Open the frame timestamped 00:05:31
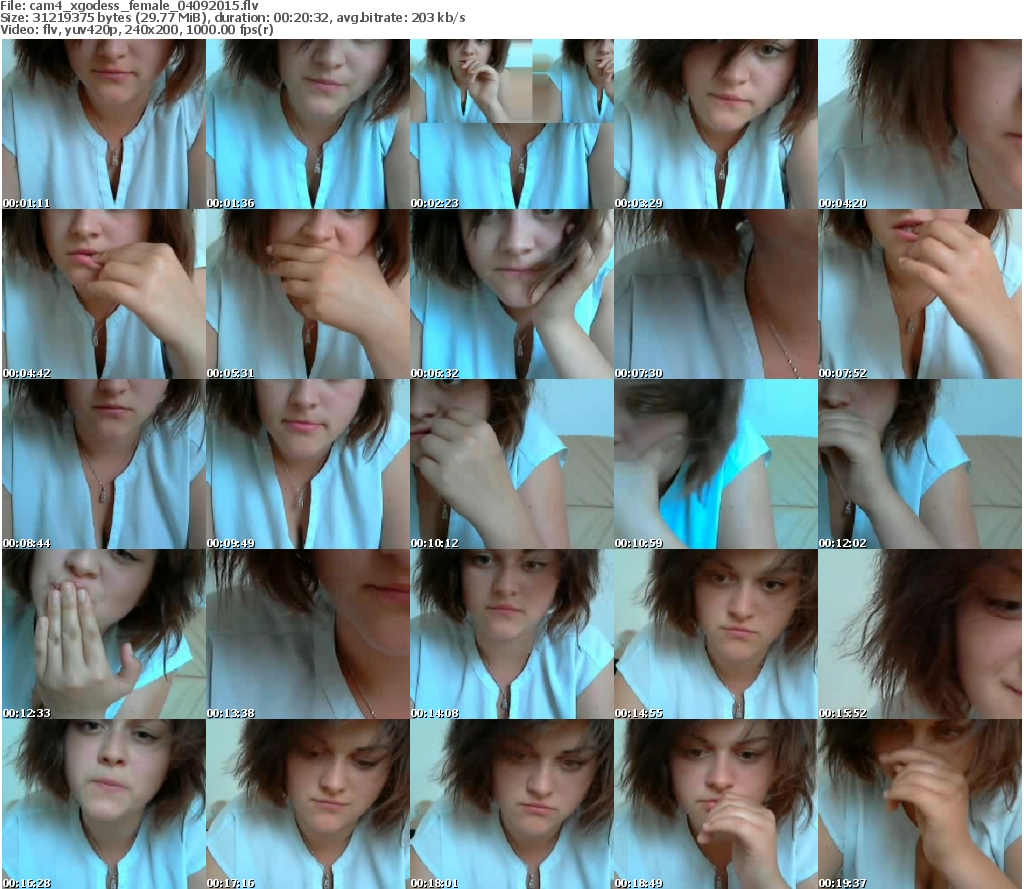The width and height of the screenshot is (1024, 889). 308,294
